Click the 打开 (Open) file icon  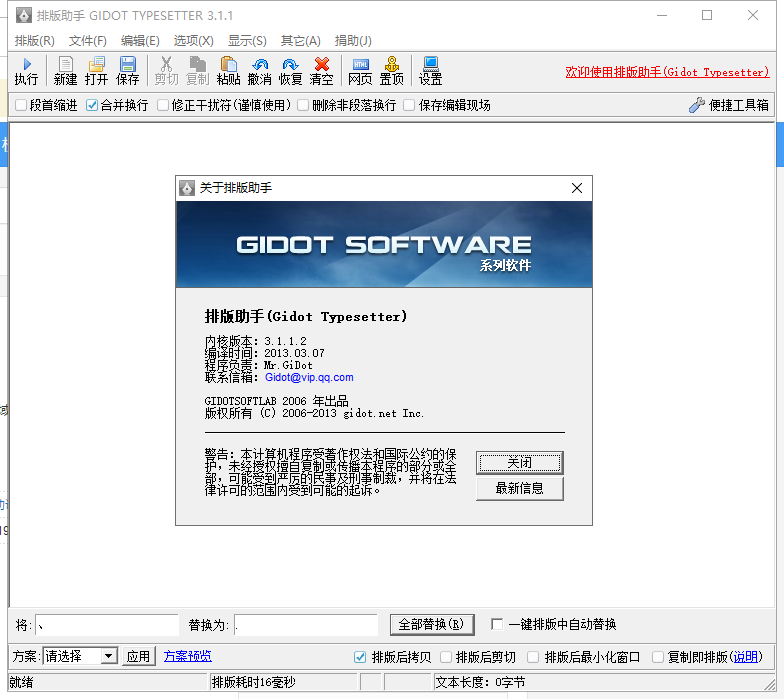(x=96, y=71)
